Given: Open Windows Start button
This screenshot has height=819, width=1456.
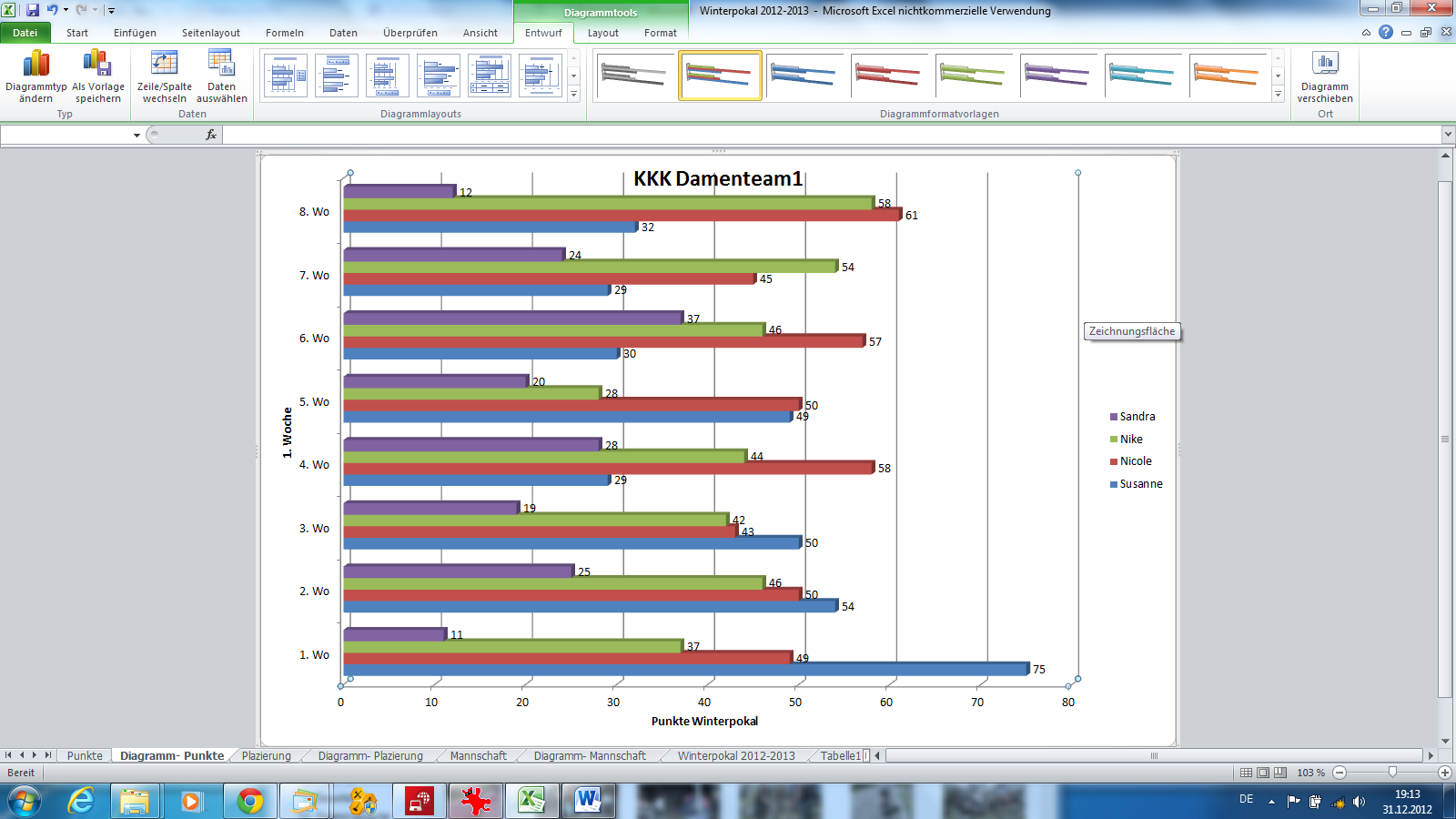Looking at the screenshot, I should (25, 801).
